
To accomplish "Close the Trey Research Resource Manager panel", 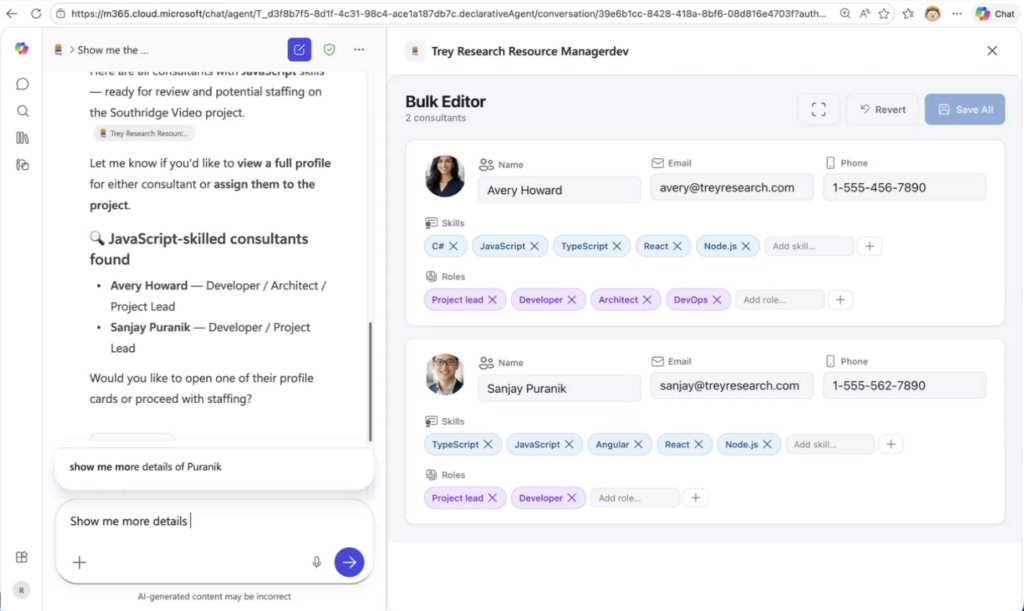I will coord(992,51).
